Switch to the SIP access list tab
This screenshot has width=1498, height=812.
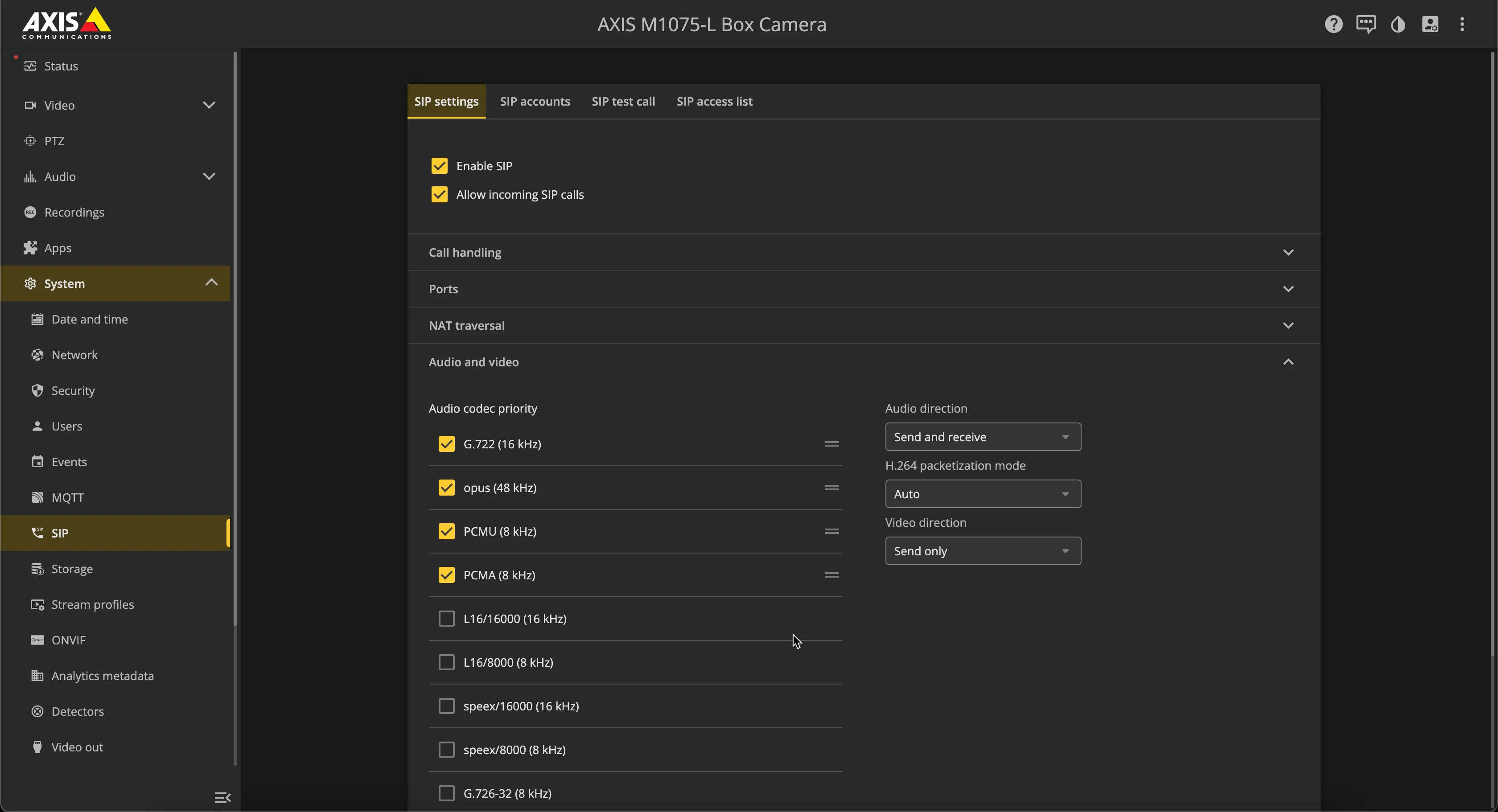(x=714, y=102)
